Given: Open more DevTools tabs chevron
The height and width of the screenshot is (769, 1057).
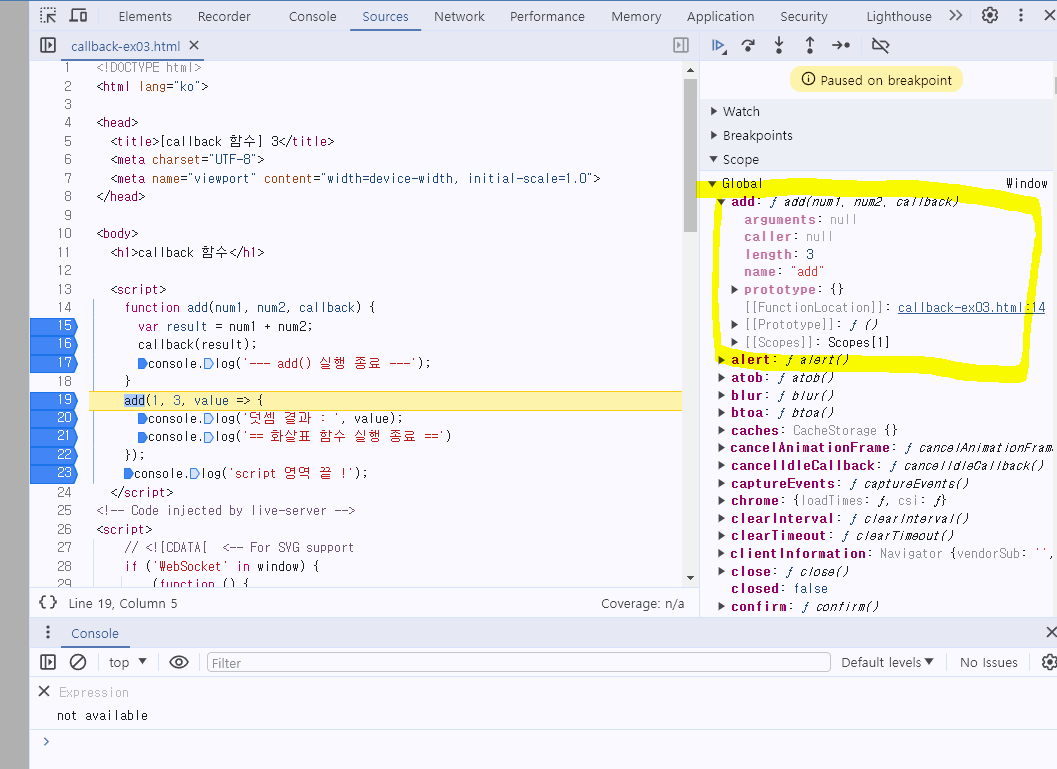Looking at the screenshot, I should click(955, 16).
